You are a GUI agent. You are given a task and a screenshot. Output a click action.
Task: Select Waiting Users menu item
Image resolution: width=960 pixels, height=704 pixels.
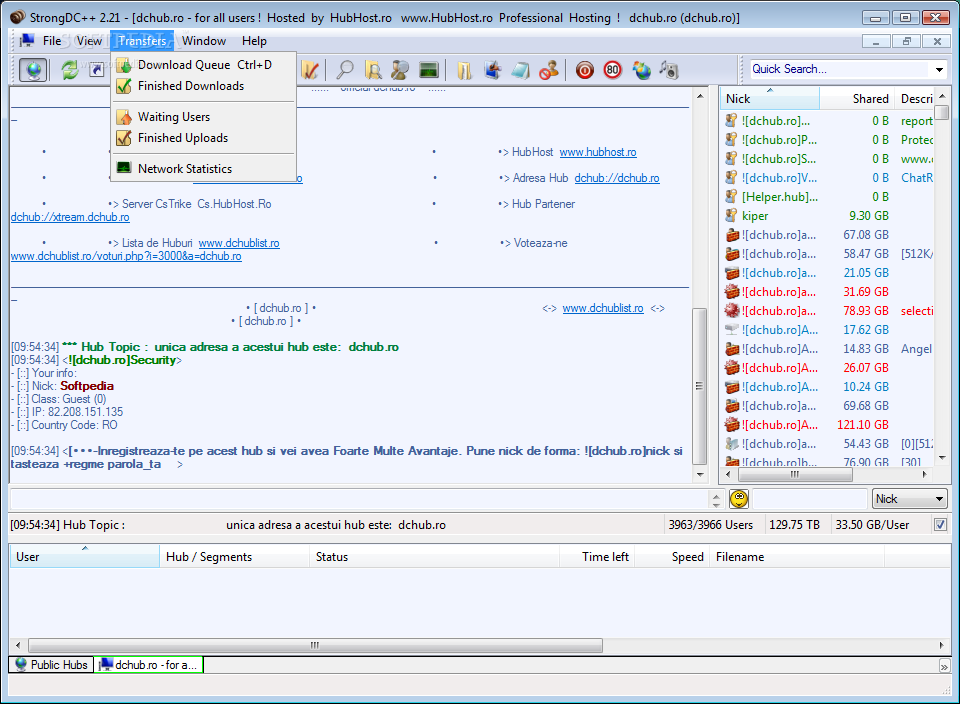[204, 117]
